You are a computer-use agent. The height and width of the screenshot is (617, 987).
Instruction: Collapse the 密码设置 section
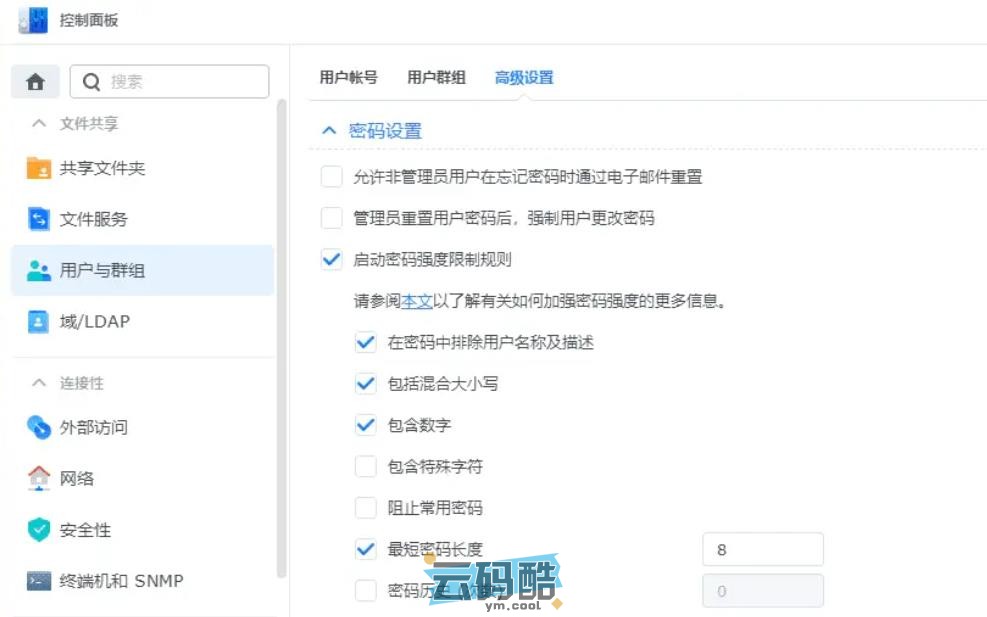click(x=328, y=131)
